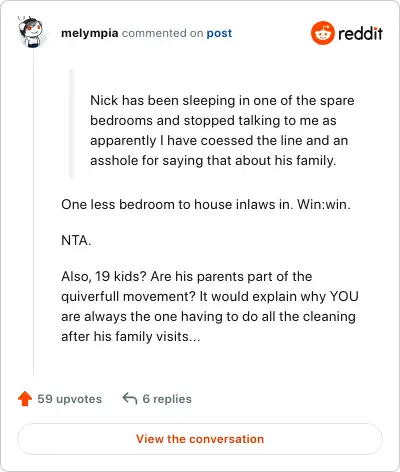Image resolution: width=400 pixels, height=472 pixels.
Task: Click the 'View the conversation' button
Action: click(200, 439)
